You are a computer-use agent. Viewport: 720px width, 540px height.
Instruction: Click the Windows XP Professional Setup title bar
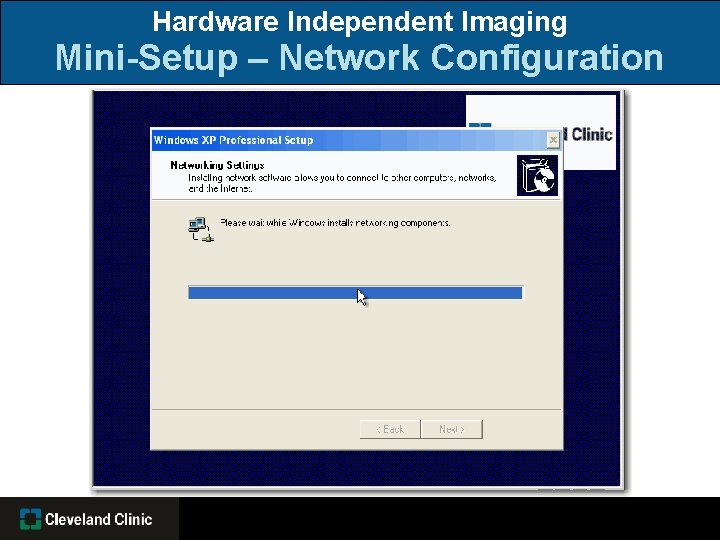pyautogui.click(x=349, y=140)
